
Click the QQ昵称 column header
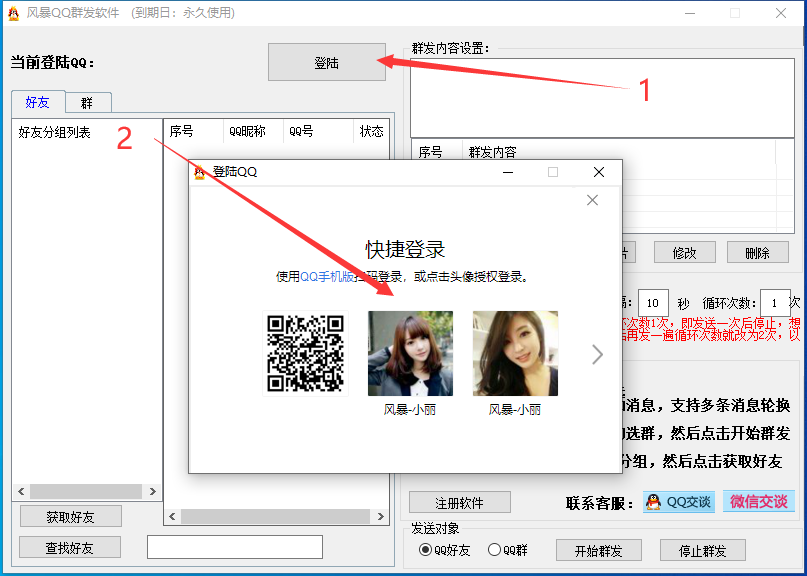(253, 132)
